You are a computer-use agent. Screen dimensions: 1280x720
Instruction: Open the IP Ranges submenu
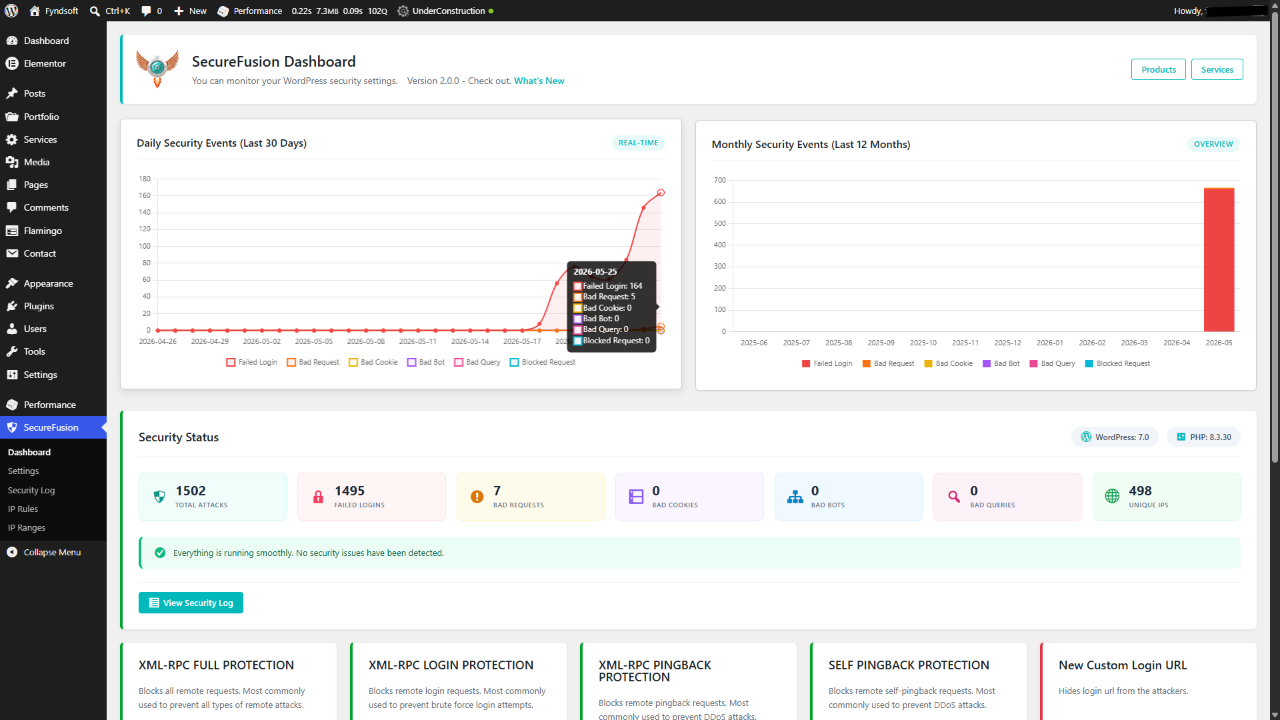pos(27,528)
